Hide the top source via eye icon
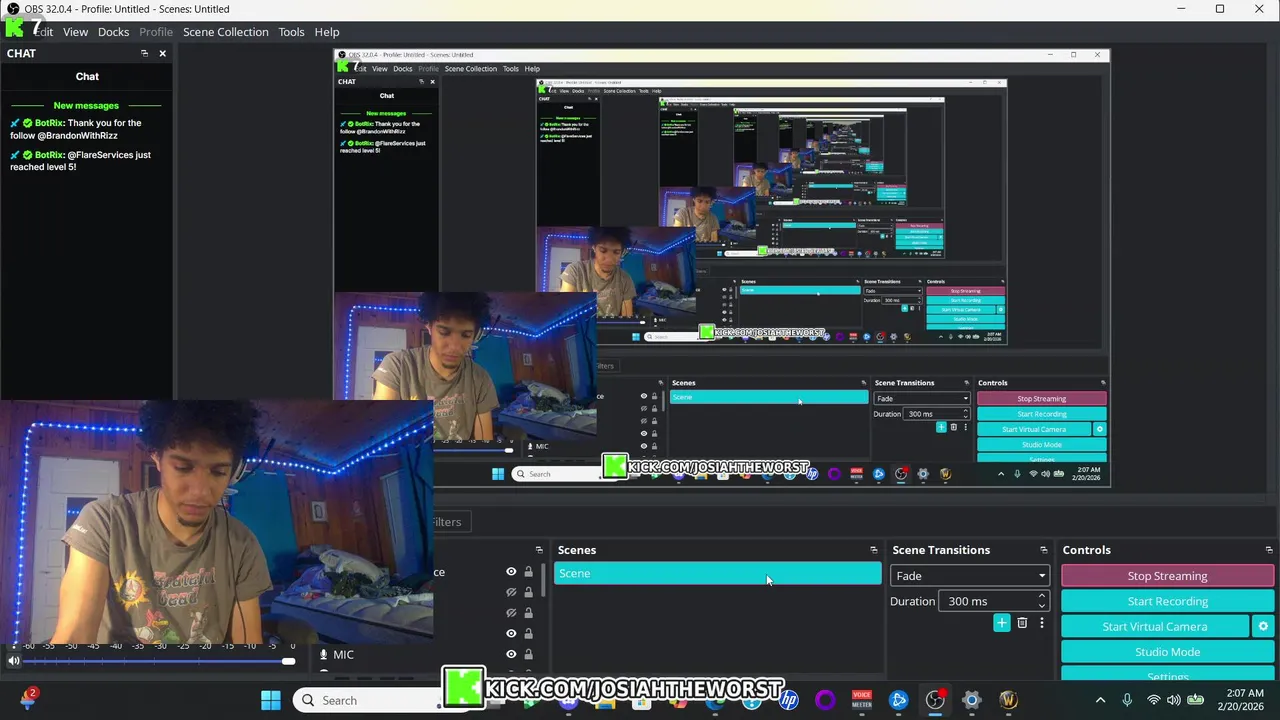This screenshot has height=720, width=1280. pos(511,572)
